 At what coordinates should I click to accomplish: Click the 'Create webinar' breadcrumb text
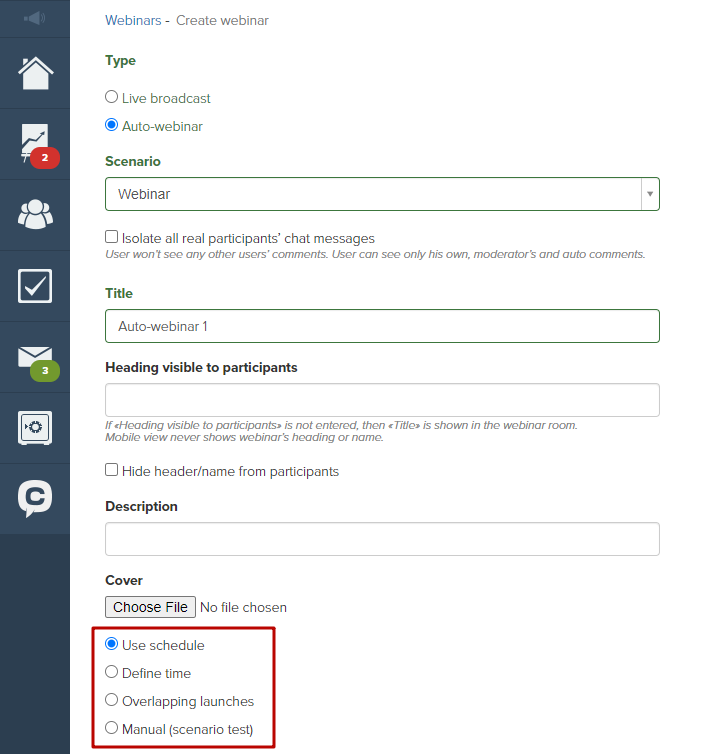point(222,20)
